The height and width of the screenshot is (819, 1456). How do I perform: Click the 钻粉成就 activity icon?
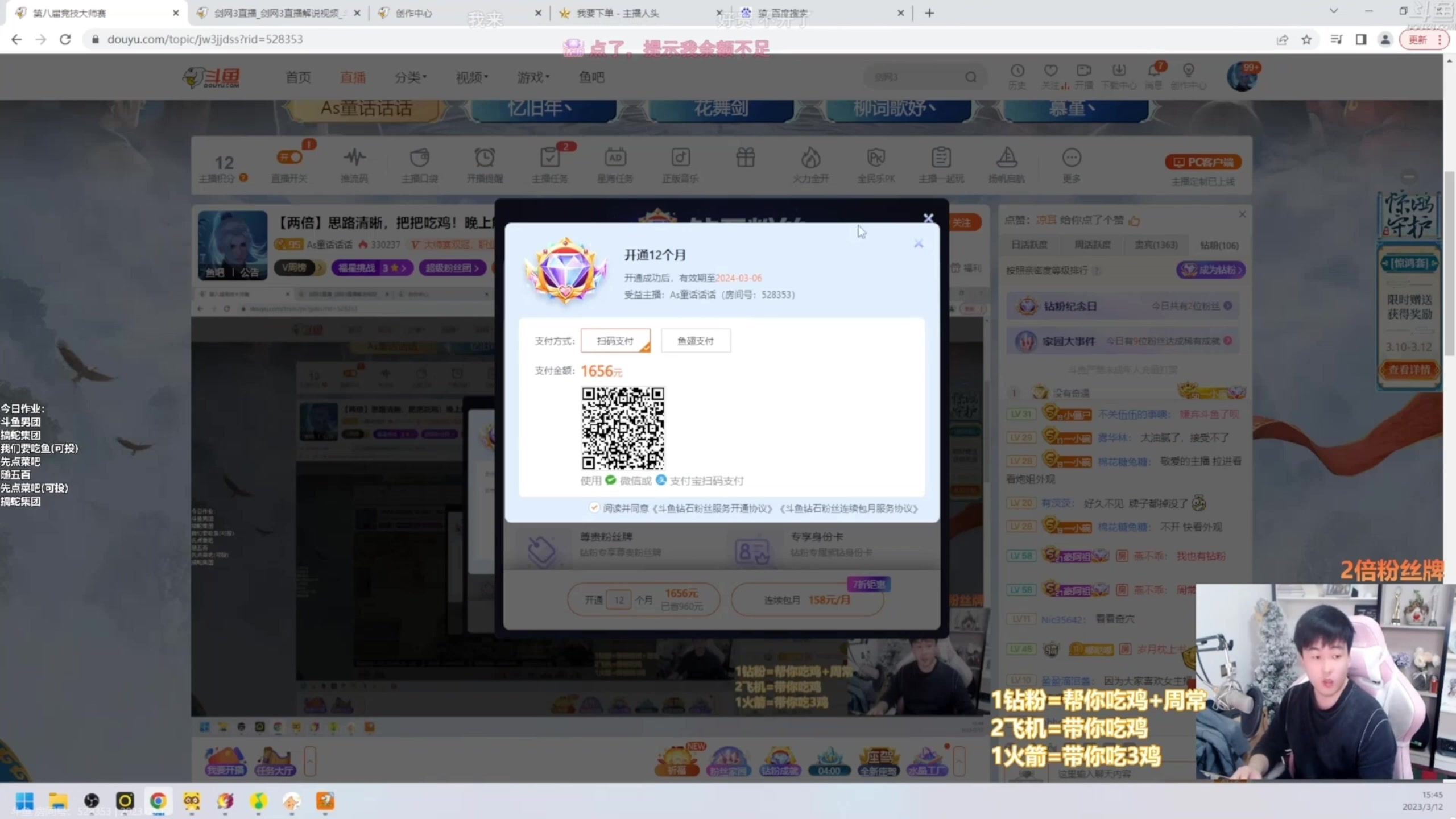click(780, 760)
